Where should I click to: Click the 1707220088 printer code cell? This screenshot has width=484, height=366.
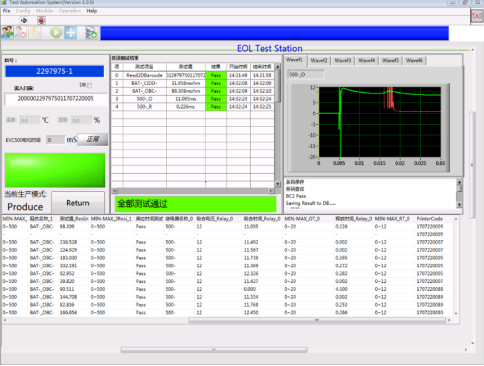[430, 289]
